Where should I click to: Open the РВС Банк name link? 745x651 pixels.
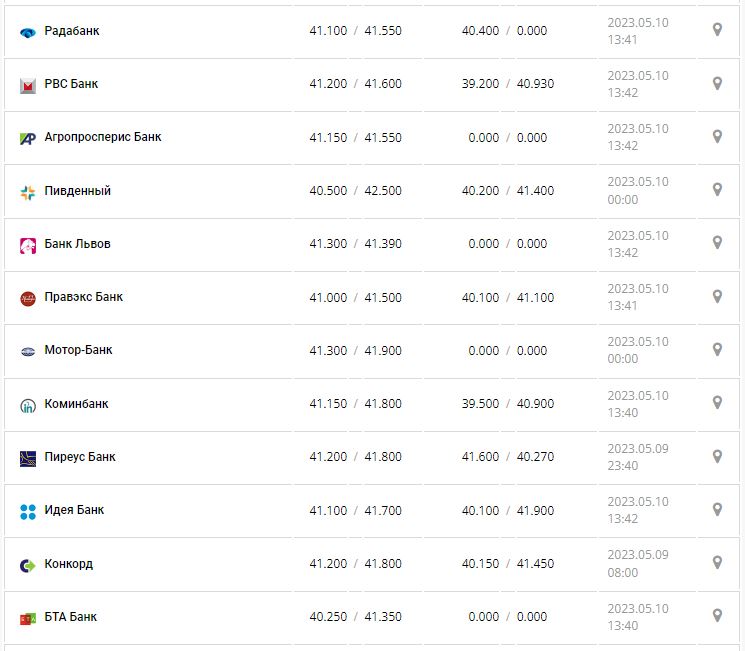(x=71, y=84)
